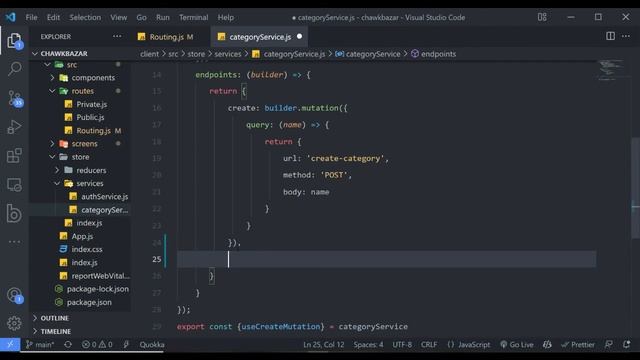Open the View menu
This screenshot has height=360, width=640.
[118, 18]
